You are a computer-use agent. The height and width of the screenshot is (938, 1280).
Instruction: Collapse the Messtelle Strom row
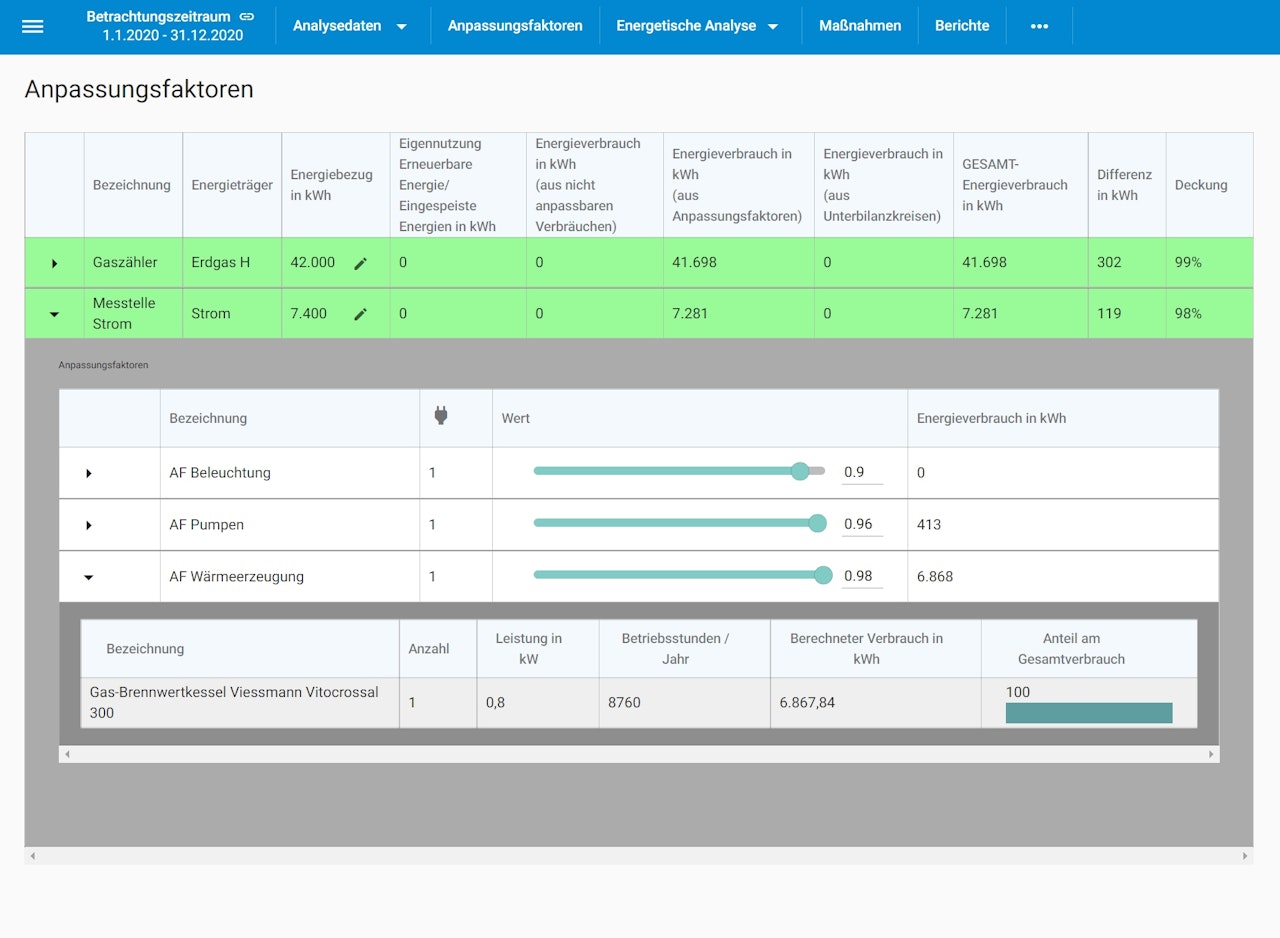point(54,314)
